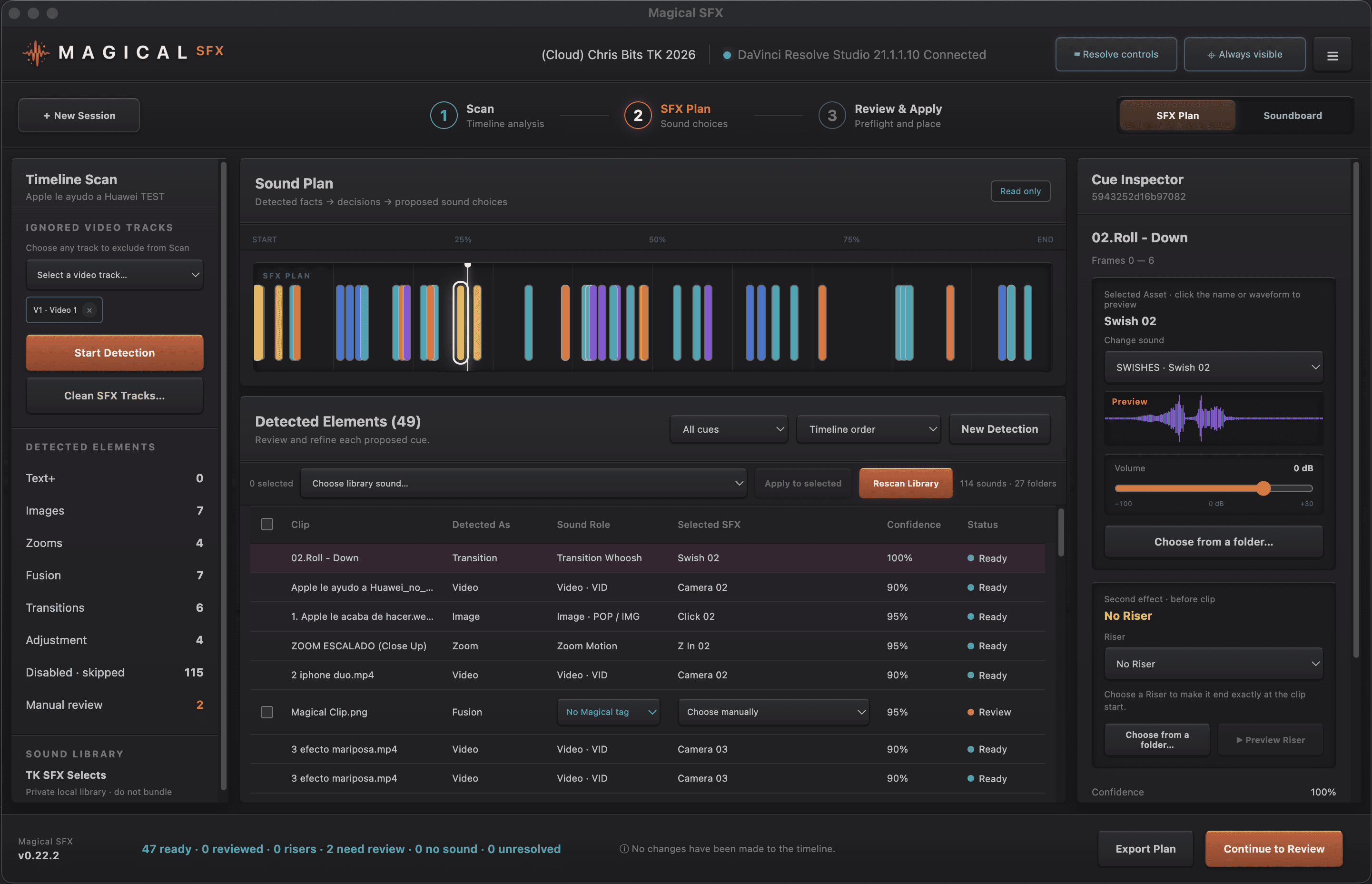The width and height of the screenshot is (1372, 884).
Task: Open the Choose library sound dropdown
Action: tap(523, 483)
